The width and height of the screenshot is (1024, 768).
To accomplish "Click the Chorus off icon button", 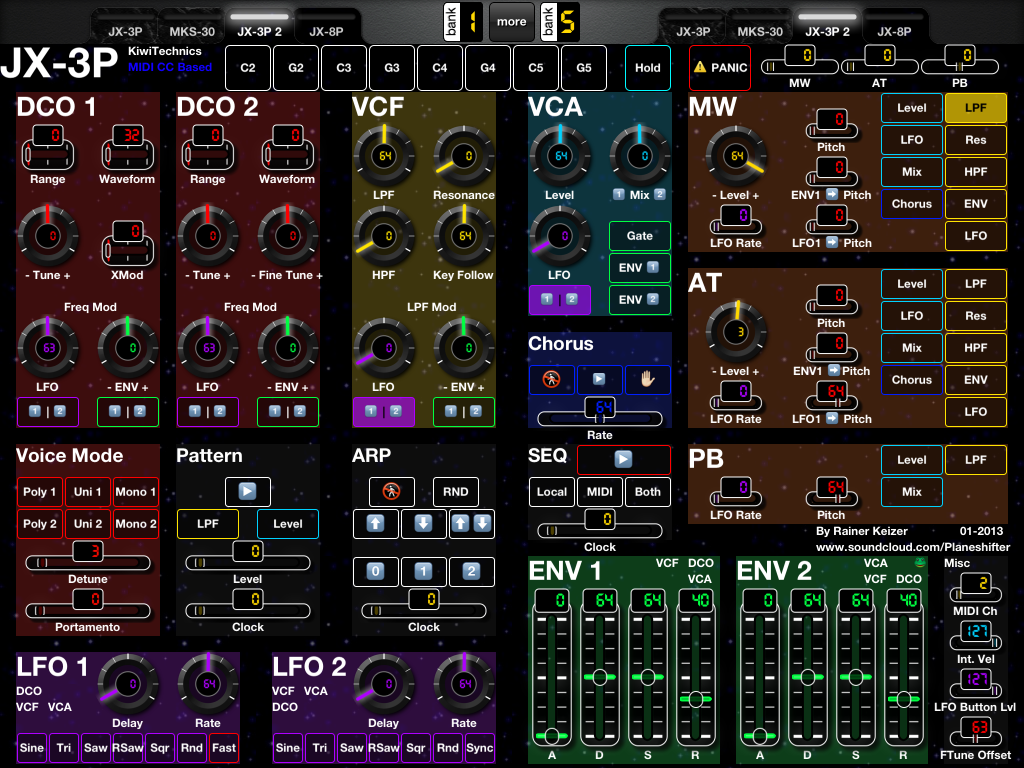I will pyautogui.click(x=551, y=379).
